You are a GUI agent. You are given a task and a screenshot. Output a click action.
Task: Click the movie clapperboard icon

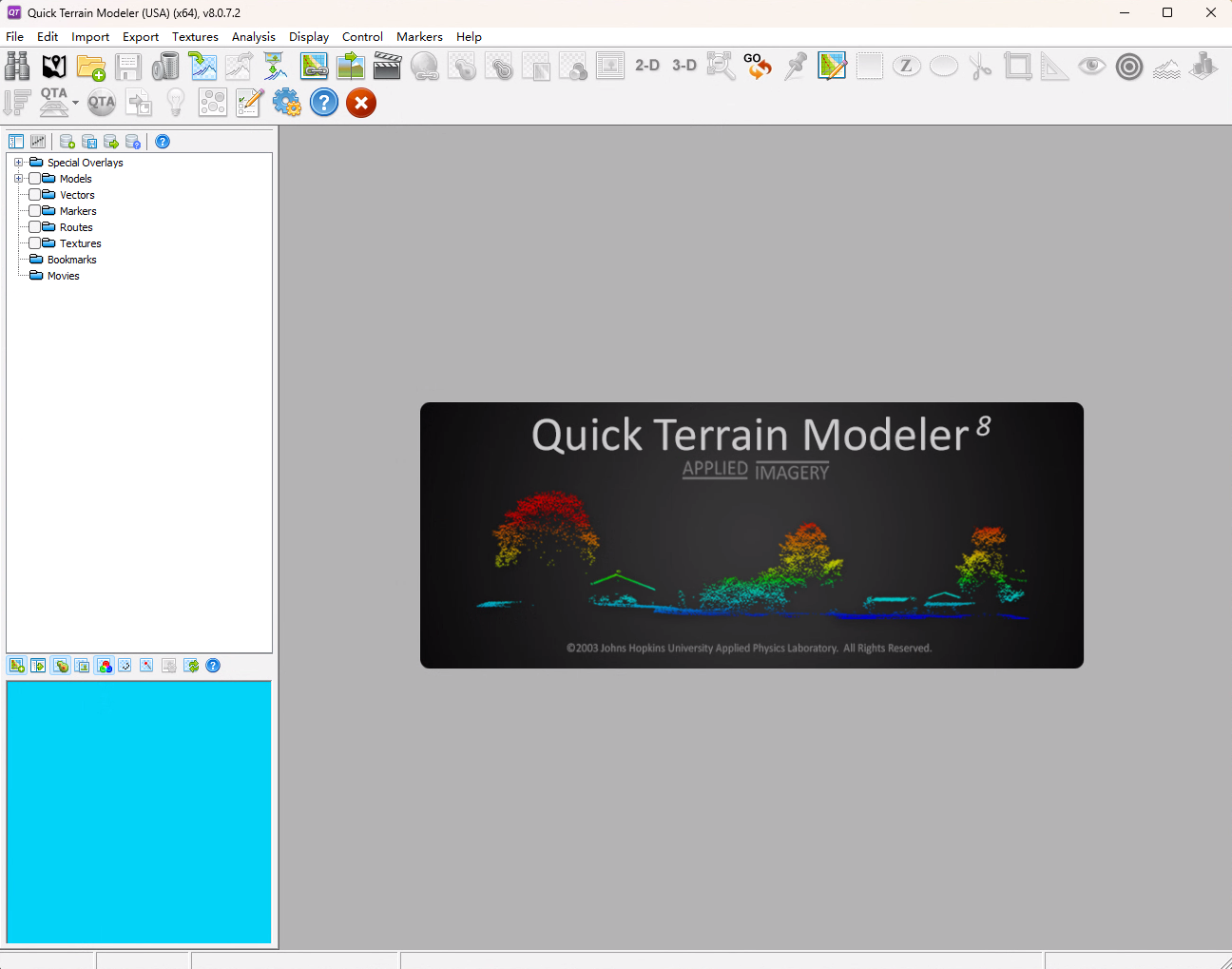tap(388, 66)
